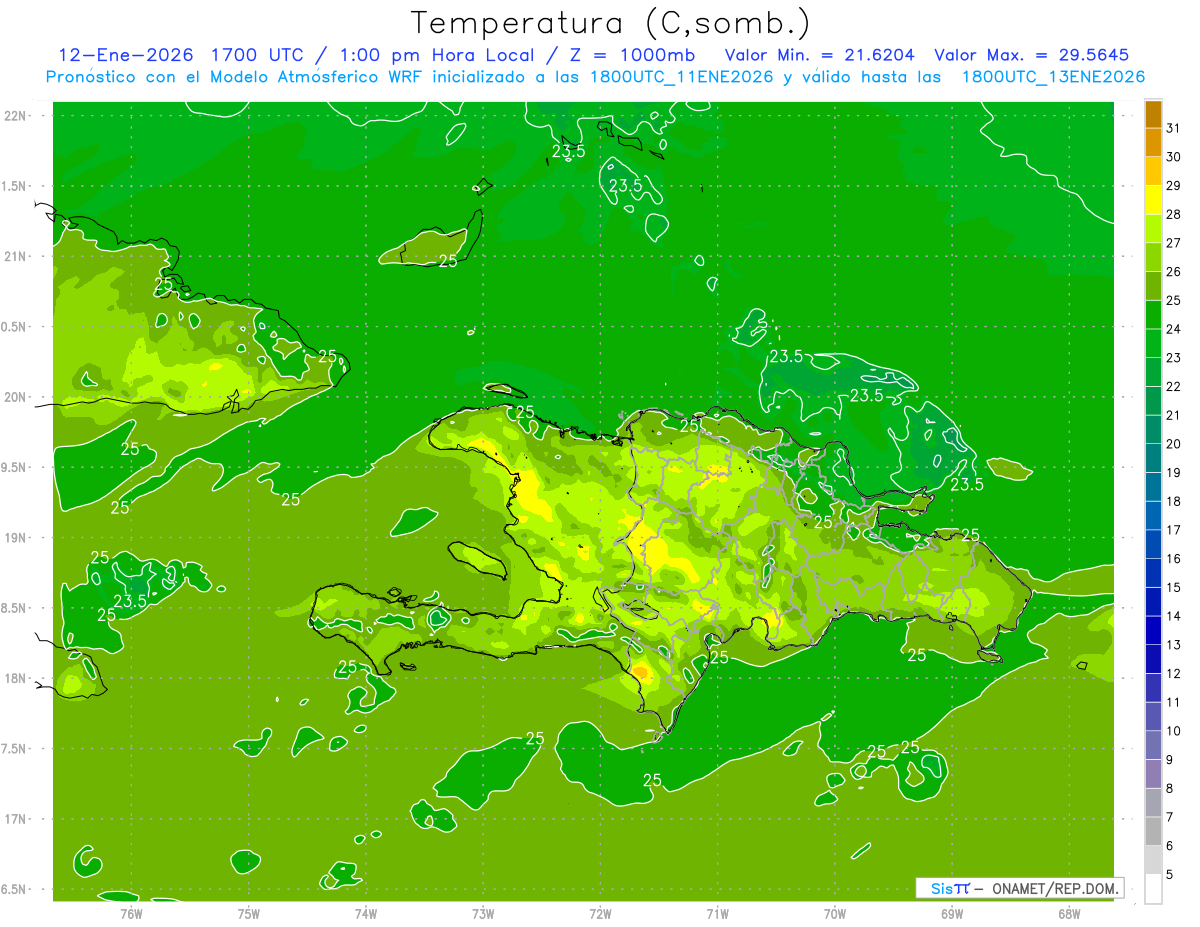Click the 76W longitude axis label
Viewport: 1200px width, 927px height.
point(131,913)
